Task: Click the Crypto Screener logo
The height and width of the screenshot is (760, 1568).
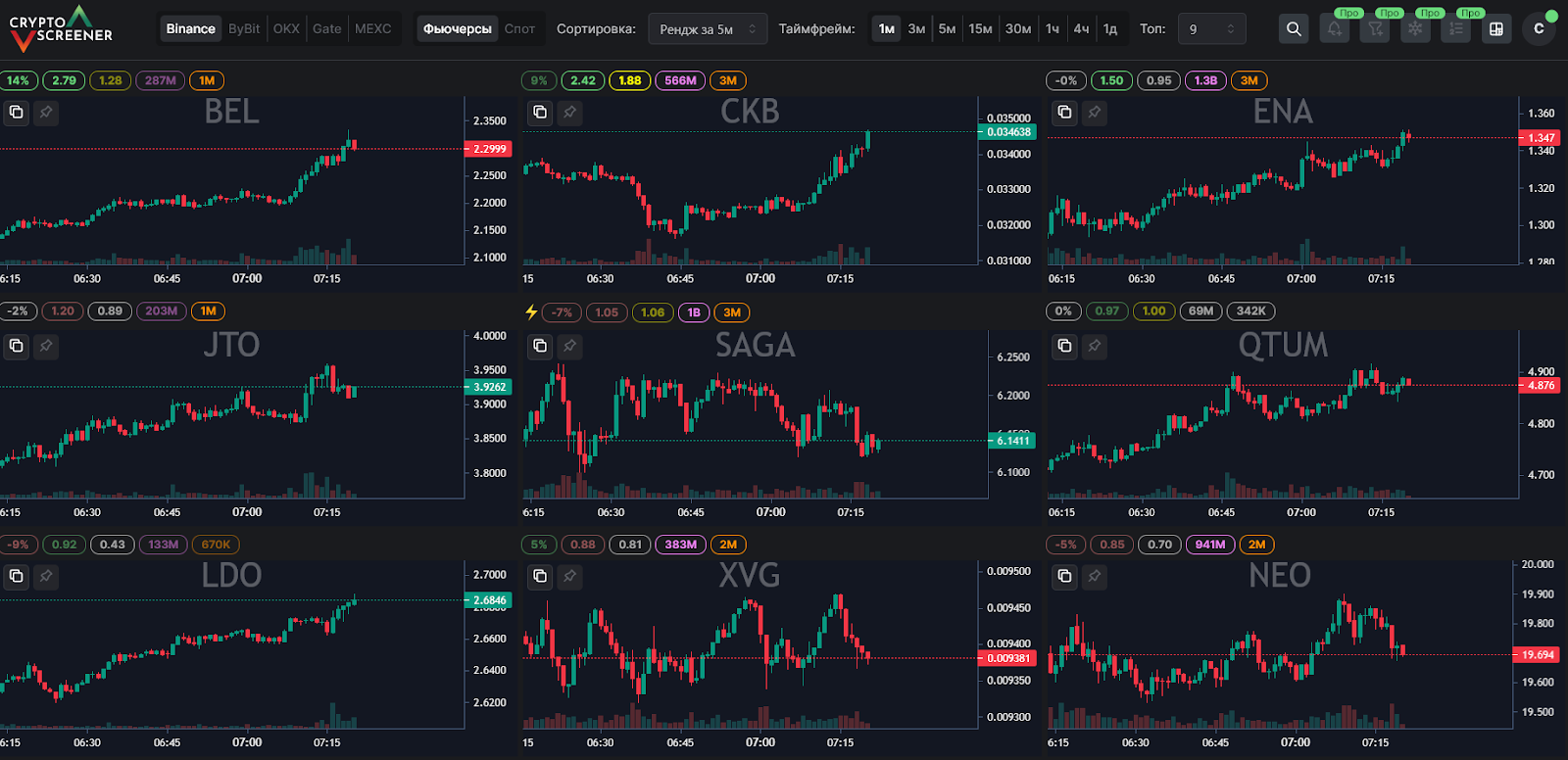Action: (x=61, y=29)
